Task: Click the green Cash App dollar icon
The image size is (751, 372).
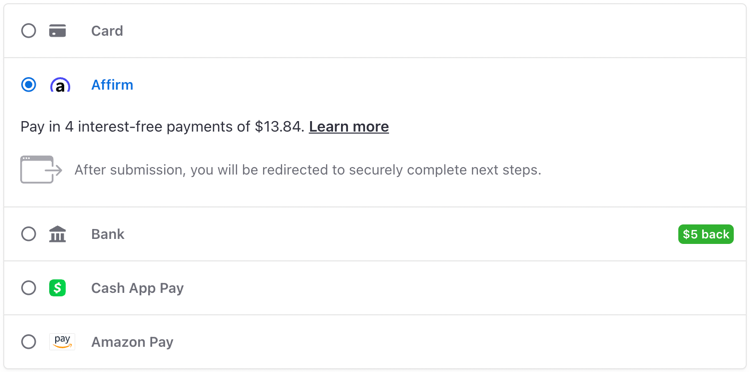Action: pyautogui.click(x=57, y=288)
